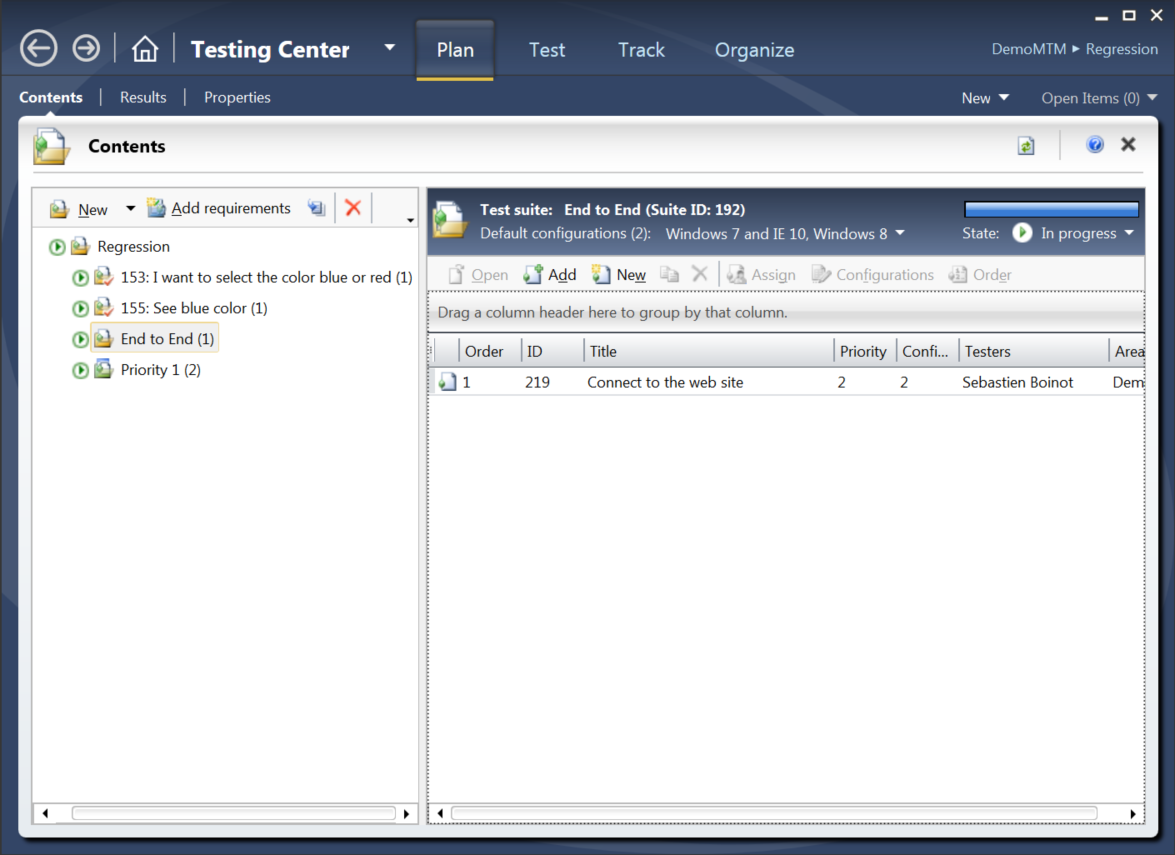This screenshot has width=1175, height=855.
Task: Click the New test case icon in suite toolbar
Action: pyautogui.click(x=601, y=274)
